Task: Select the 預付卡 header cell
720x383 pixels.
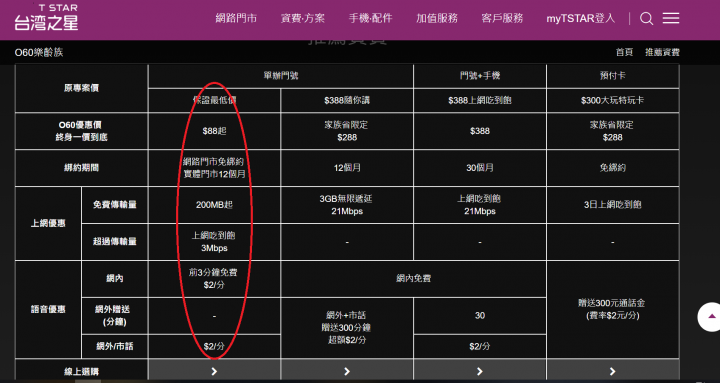Action: pyautogui.click(x=613, y=76)
